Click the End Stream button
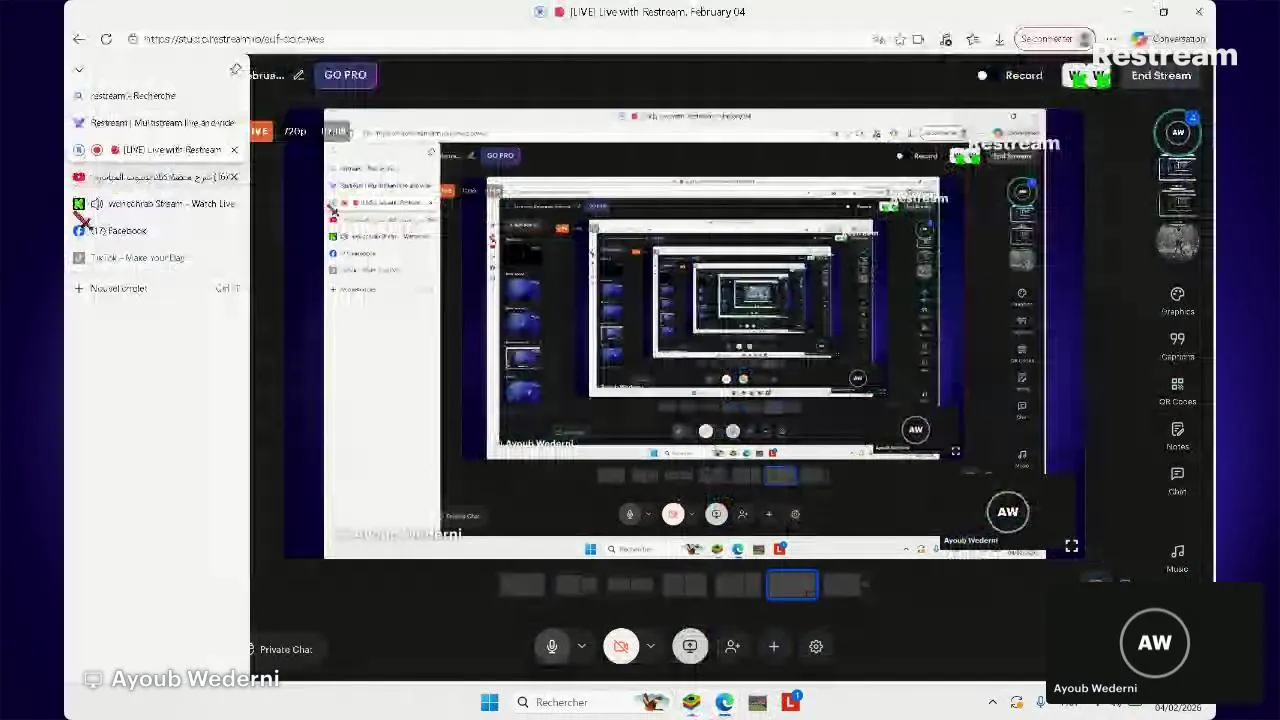The height and width of the screenshot is (720, 1280). (1161, 76)
